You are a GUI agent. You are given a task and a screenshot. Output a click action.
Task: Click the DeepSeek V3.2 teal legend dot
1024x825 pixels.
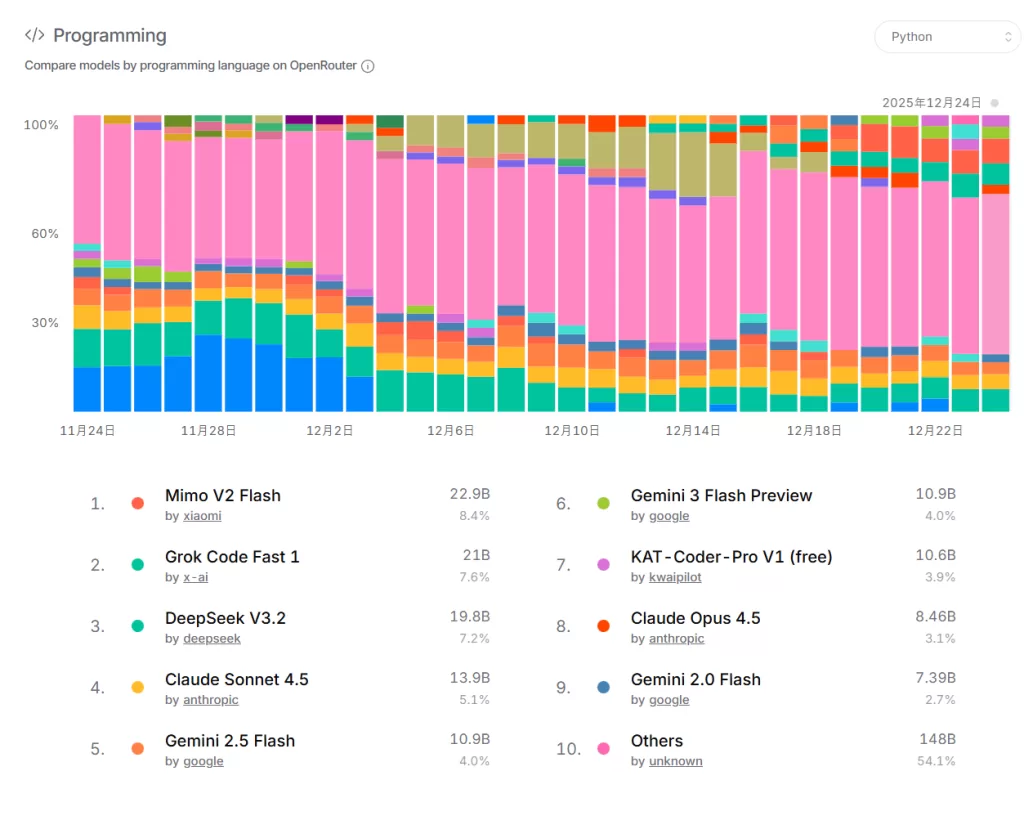[x=137, y=626]
